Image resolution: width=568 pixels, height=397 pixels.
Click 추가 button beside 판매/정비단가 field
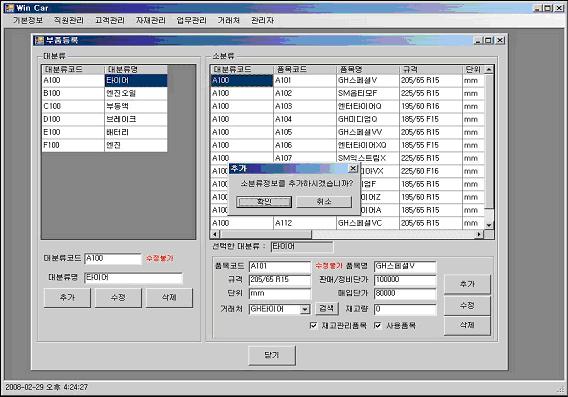[467, 284]
